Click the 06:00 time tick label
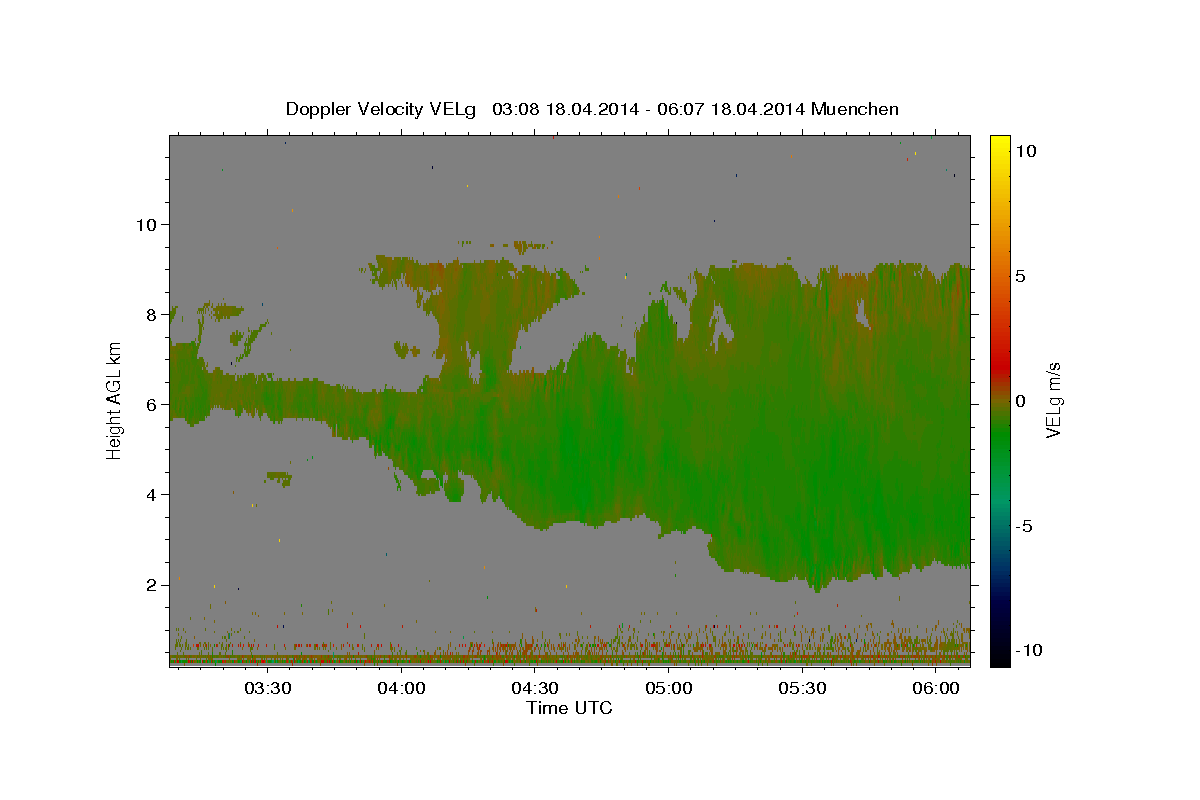This screenshot has width=1200, height=800. coord(935,688)
